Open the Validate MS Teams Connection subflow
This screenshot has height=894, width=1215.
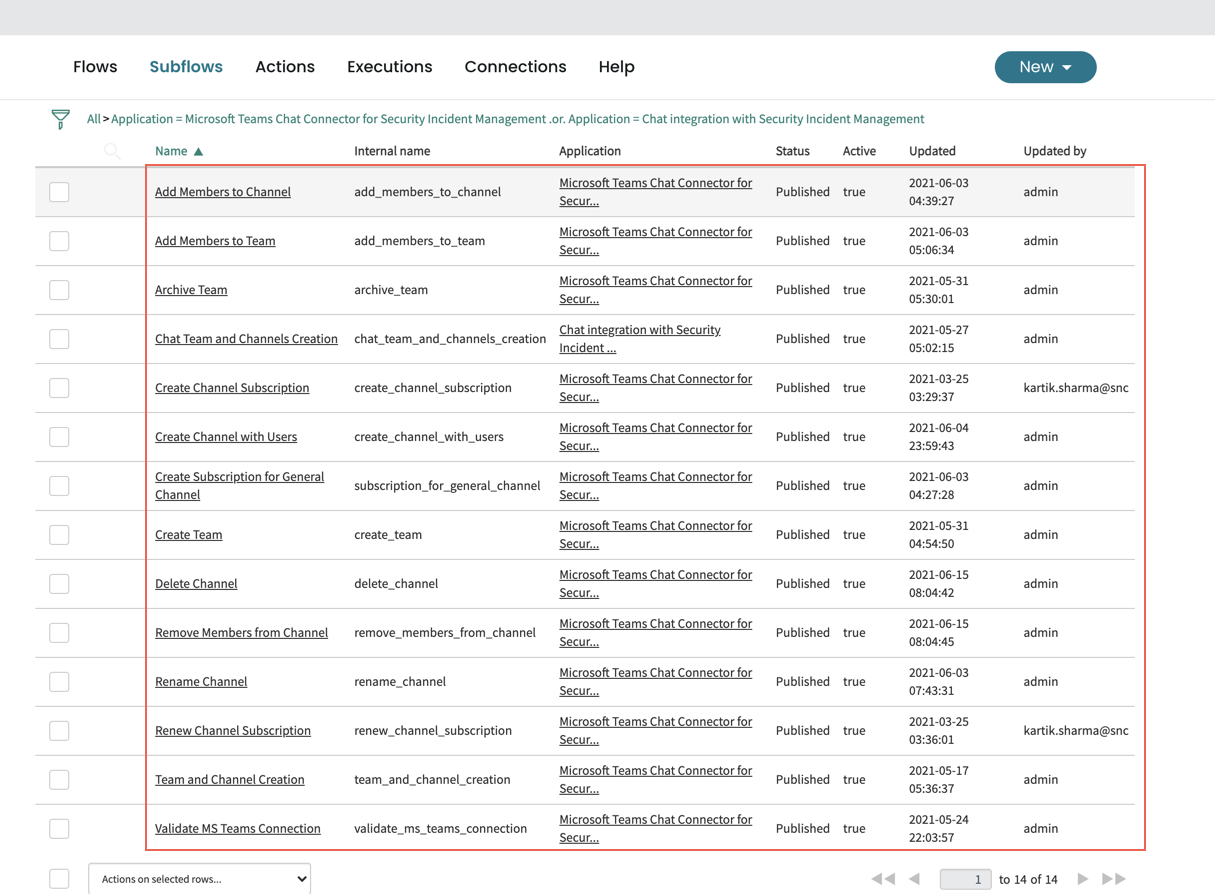click(x=238, y=829)
